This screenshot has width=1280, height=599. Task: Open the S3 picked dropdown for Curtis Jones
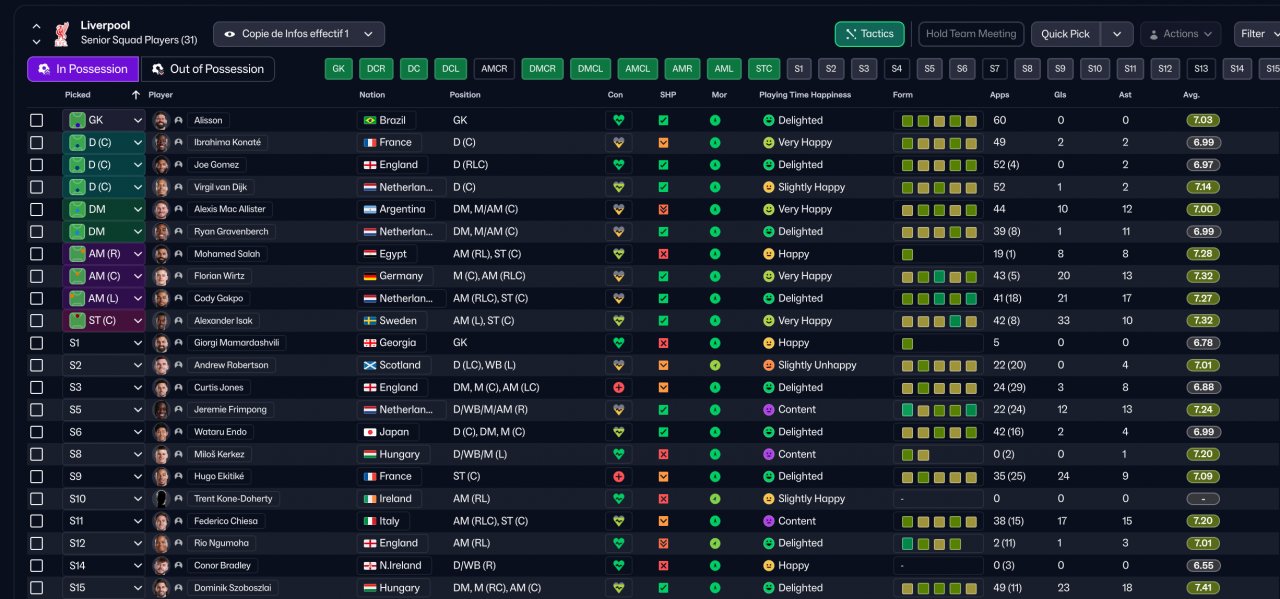pyautogui.click(x=104, y=387)
